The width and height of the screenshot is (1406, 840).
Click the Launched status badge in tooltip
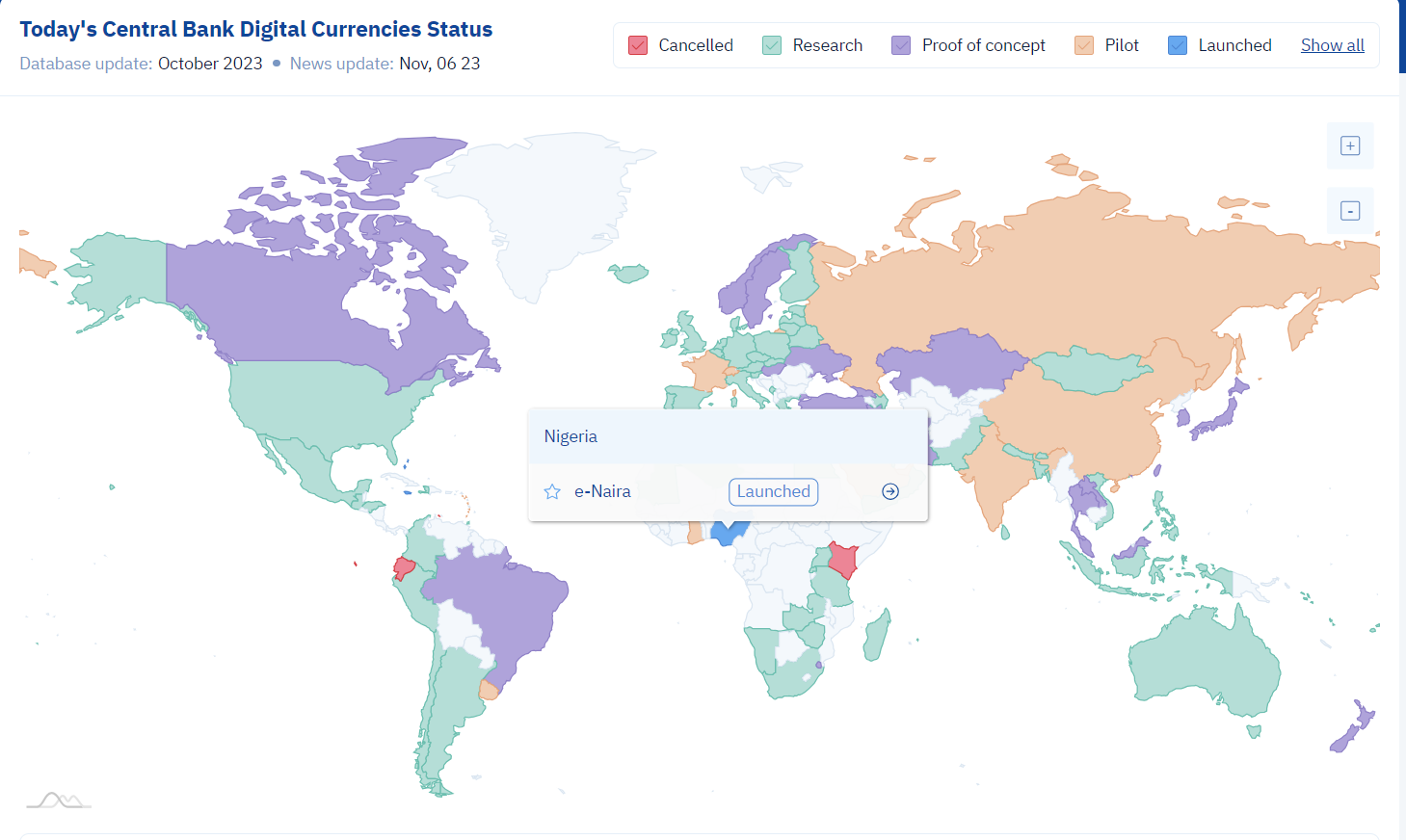tap(774, 491)
